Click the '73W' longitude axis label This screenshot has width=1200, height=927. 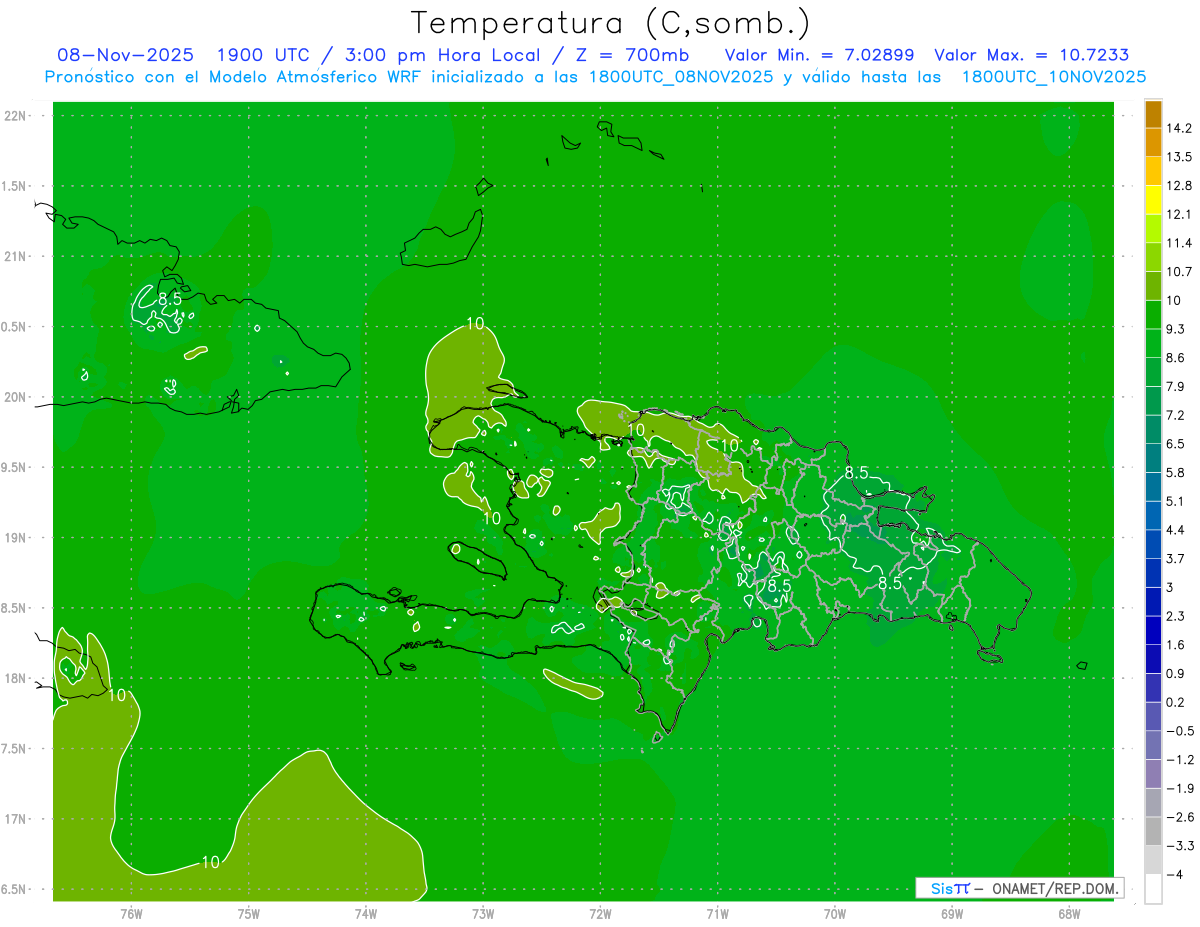[x=483, y=914]
